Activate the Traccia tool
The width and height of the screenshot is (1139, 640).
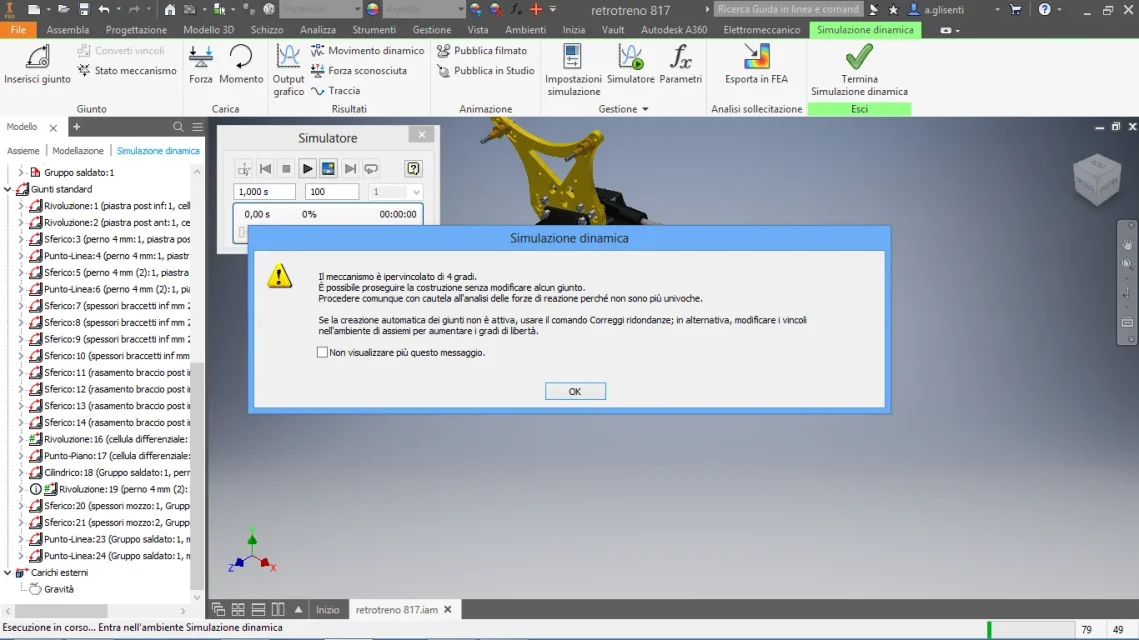[x=336, y=91]
